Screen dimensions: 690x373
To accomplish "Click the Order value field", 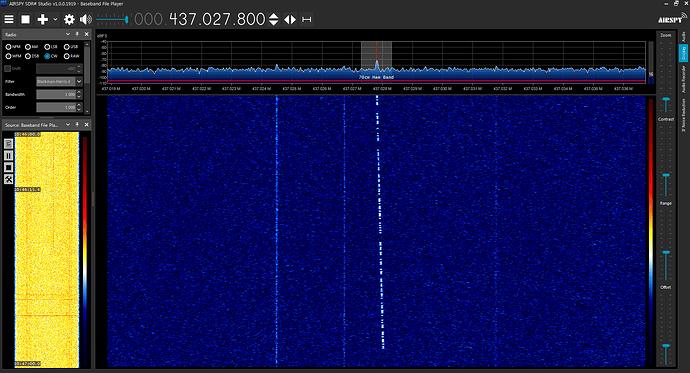I will pyautogui.click(x=56, y=107).
